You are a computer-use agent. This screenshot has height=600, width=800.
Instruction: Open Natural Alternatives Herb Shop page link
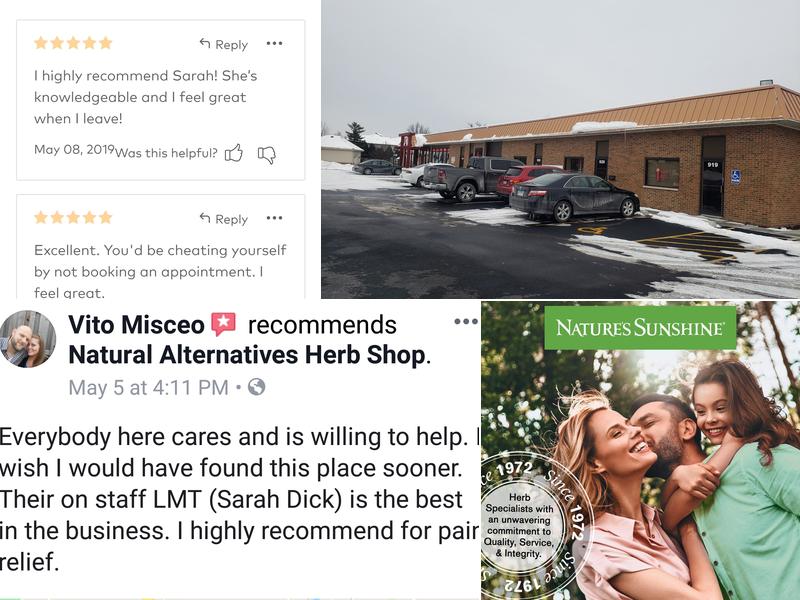tap(247, 355)
